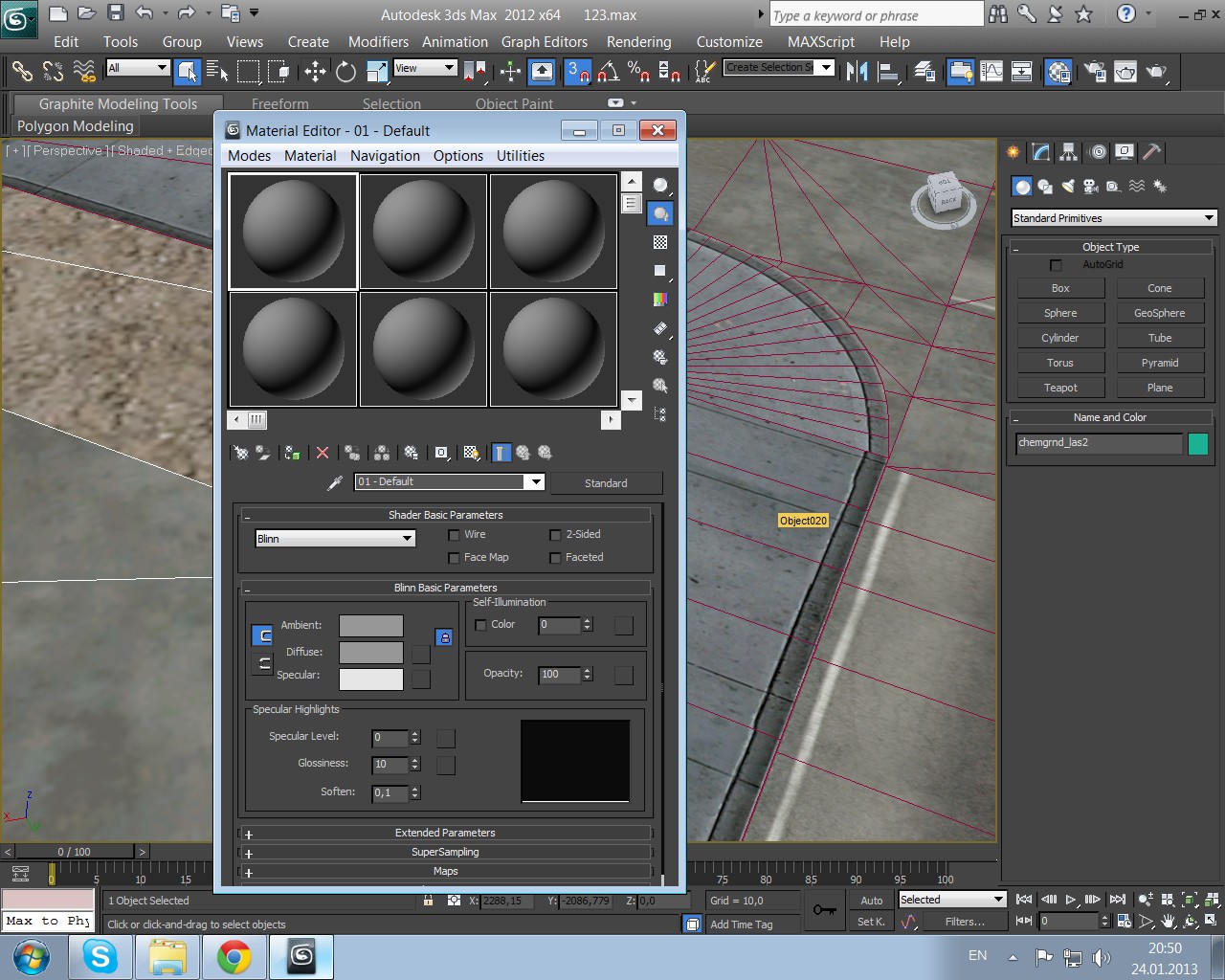Open the Rendering menu
Image resolution: width=1225 pixels, height=980 pixels.
638,42
